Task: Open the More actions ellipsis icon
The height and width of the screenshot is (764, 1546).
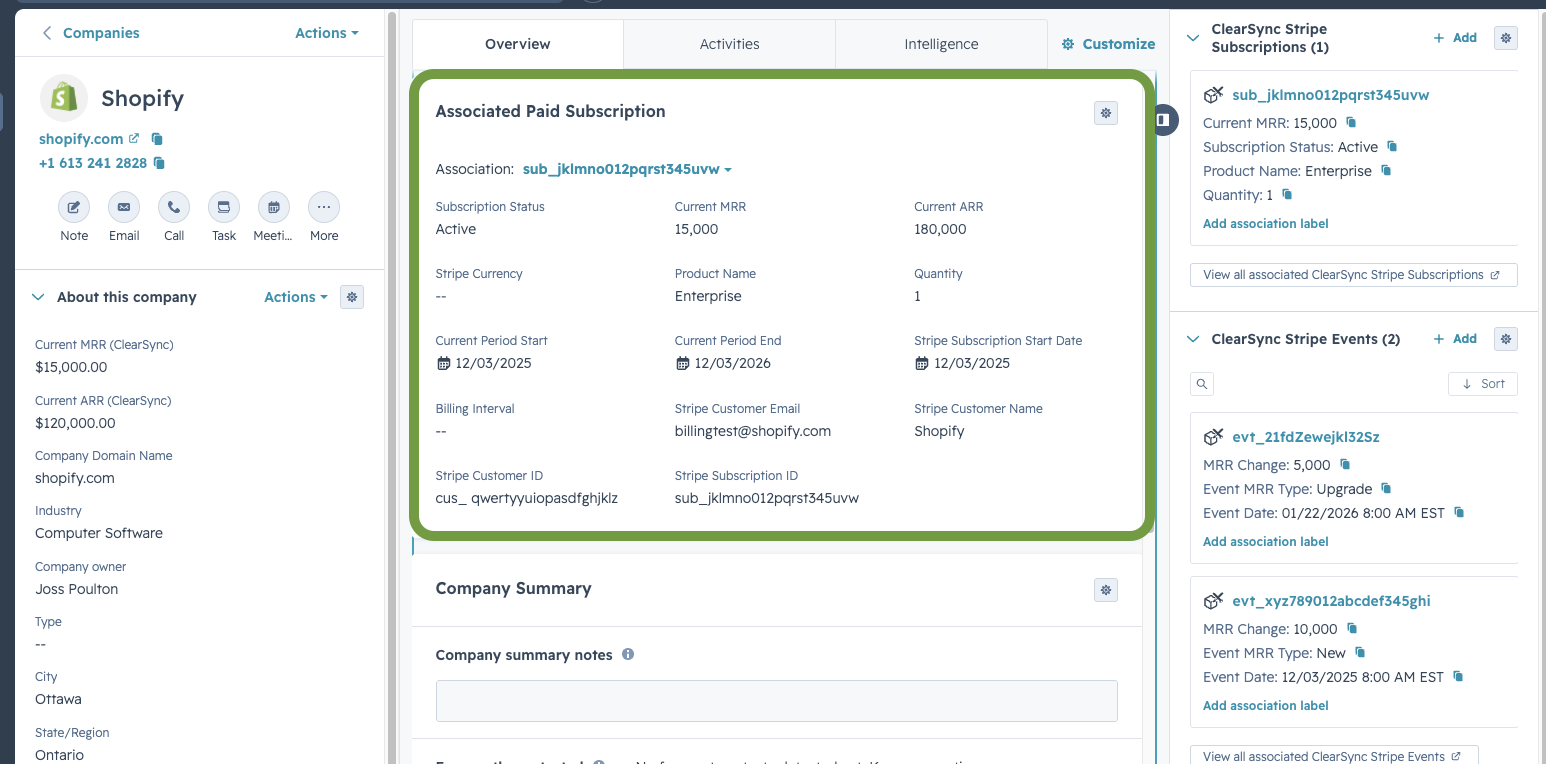Action: click(324, 208)
